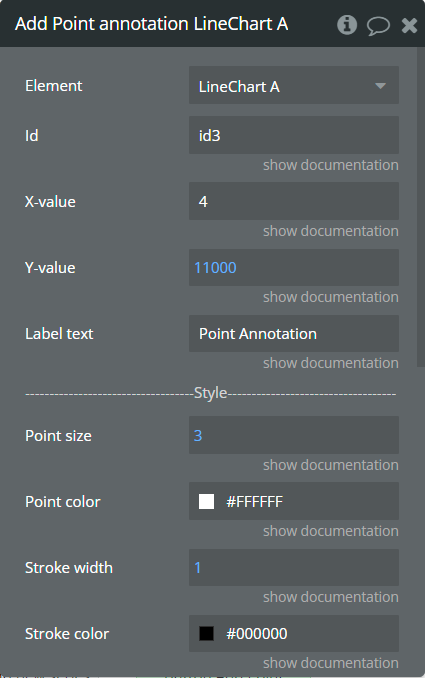Click the panel's vertical scrollbar
This screenshot has height=678, width=425.
[420, 208]
